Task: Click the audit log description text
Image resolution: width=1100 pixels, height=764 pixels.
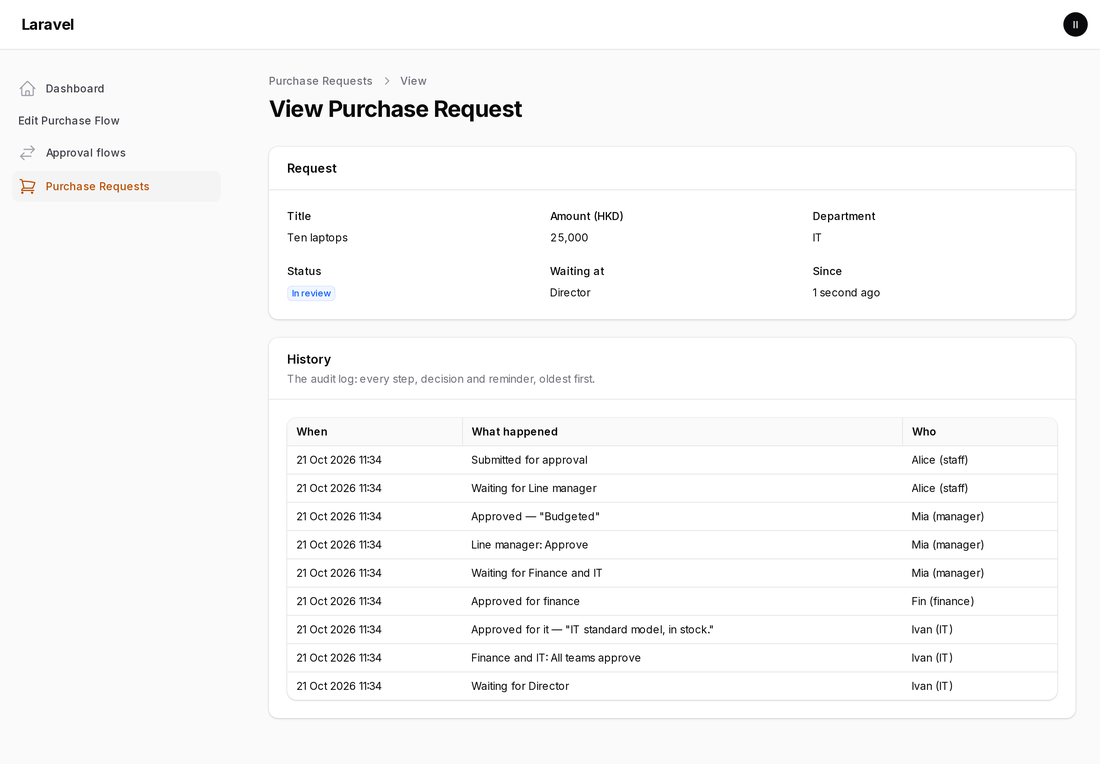Action: [x=441, y=379]
